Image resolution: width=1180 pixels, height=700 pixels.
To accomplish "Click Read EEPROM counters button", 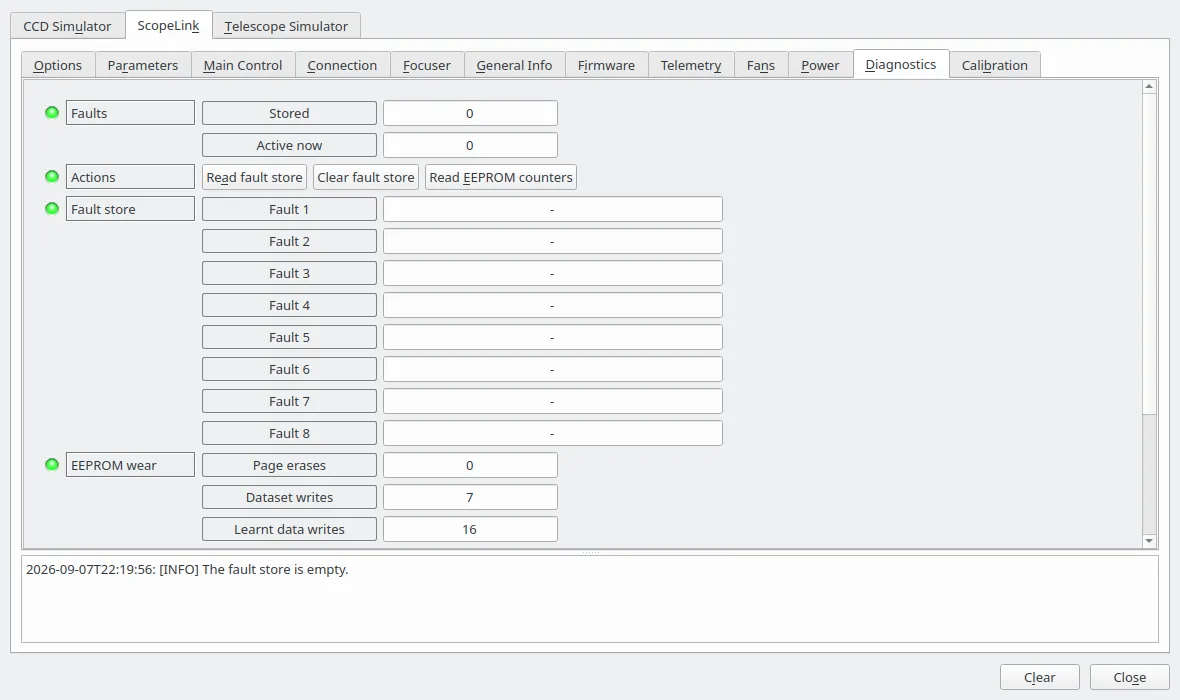I will 500,177.
